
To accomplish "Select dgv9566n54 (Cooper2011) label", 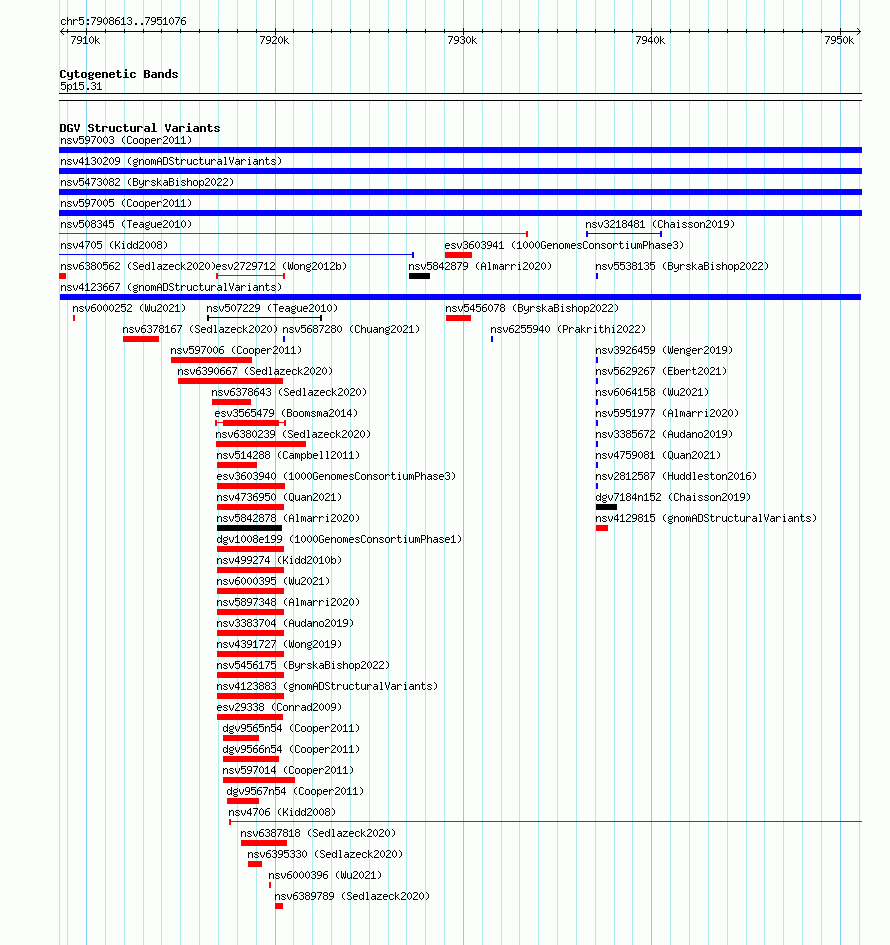I will click(291, 750).
